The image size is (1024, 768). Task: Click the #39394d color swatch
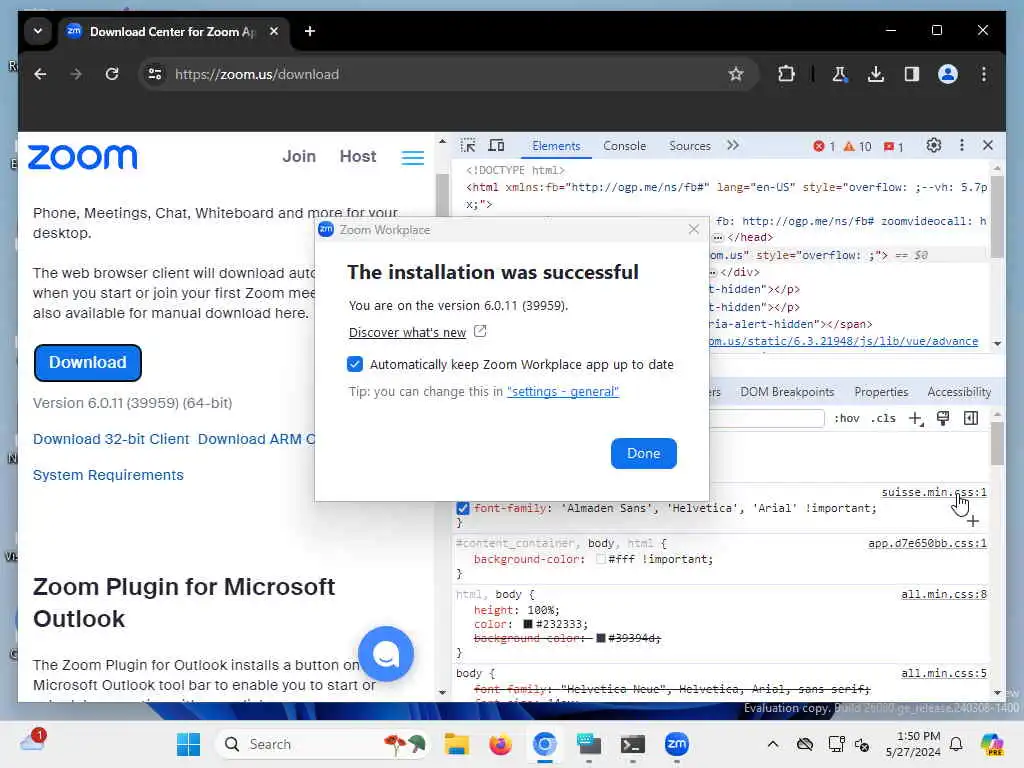(x=600, y=638)
